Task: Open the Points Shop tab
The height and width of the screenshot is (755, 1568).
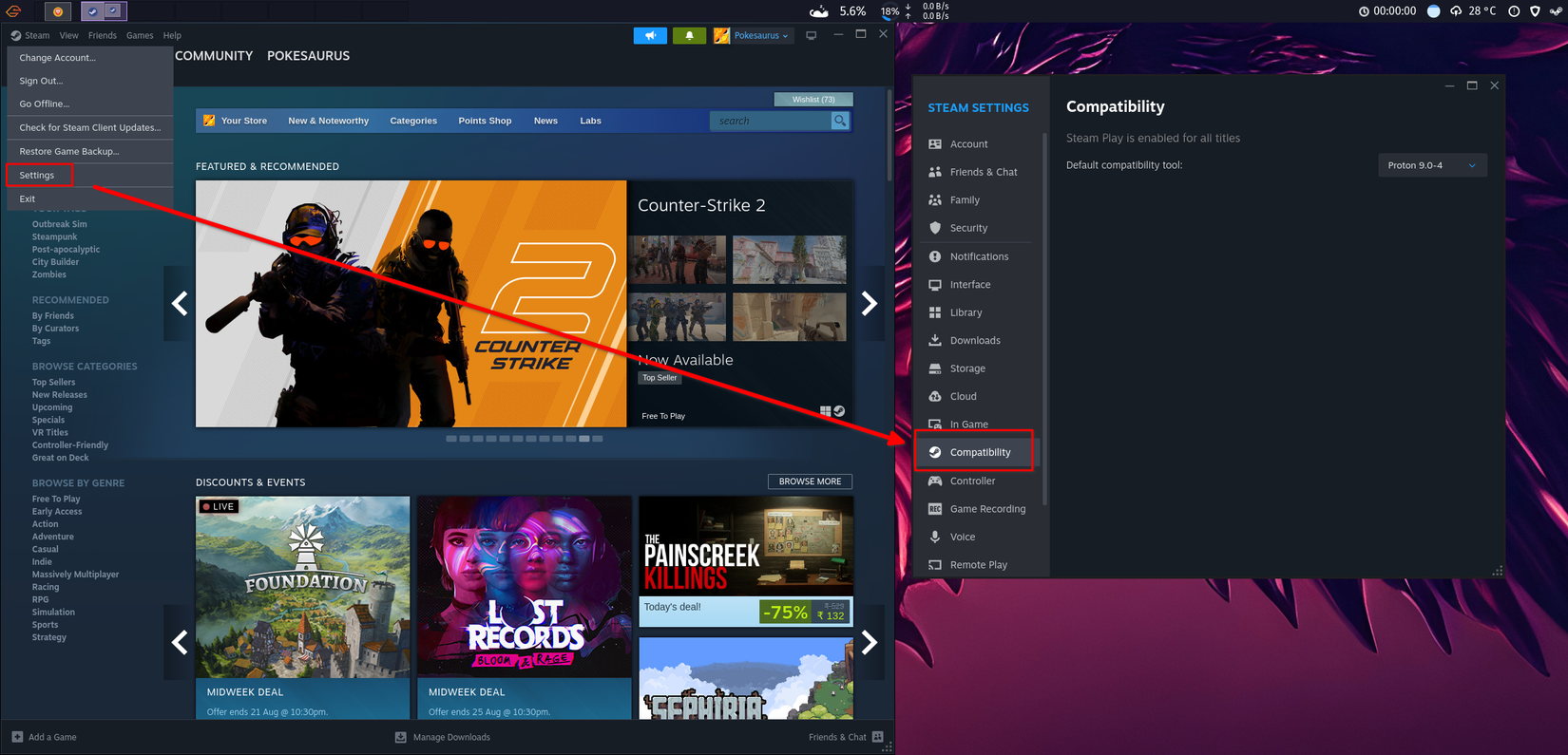Action: click(485, 121)
